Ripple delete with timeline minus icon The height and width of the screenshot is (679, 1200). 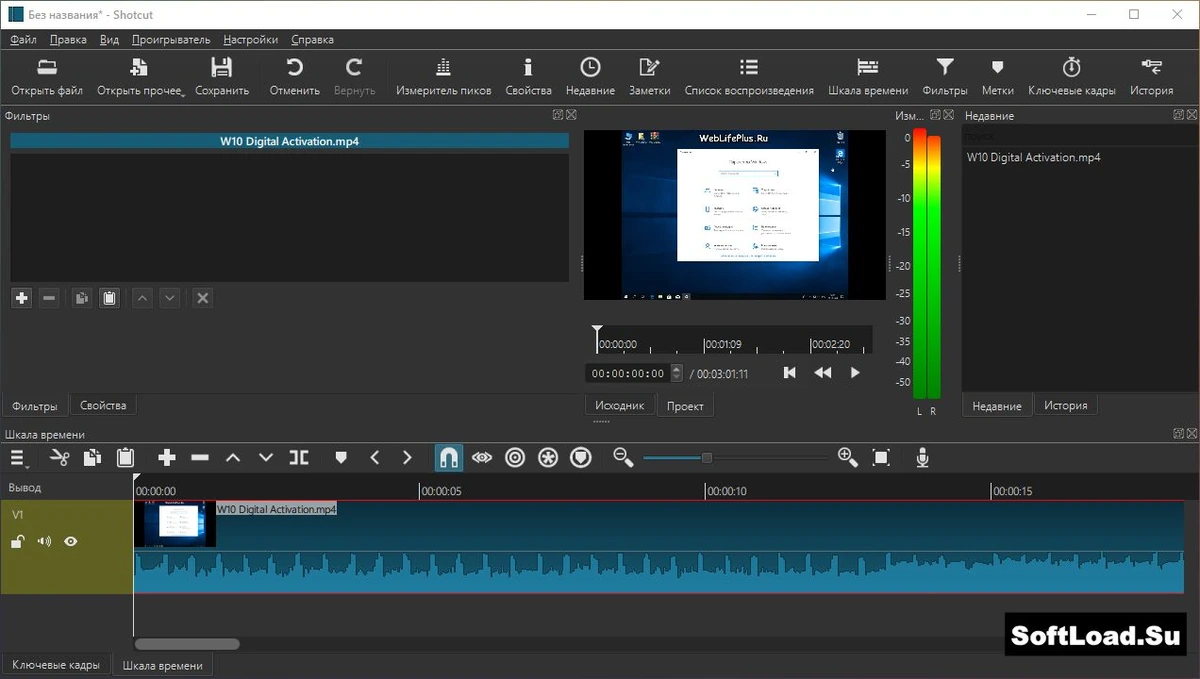click(x=200, y=458)
